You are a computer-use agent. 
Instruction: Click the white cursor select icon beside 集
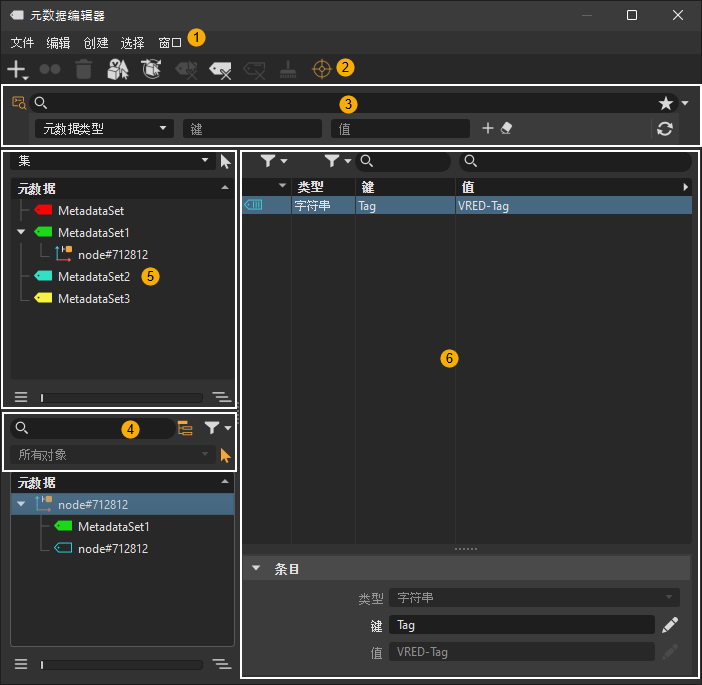[x=225, y=161]
